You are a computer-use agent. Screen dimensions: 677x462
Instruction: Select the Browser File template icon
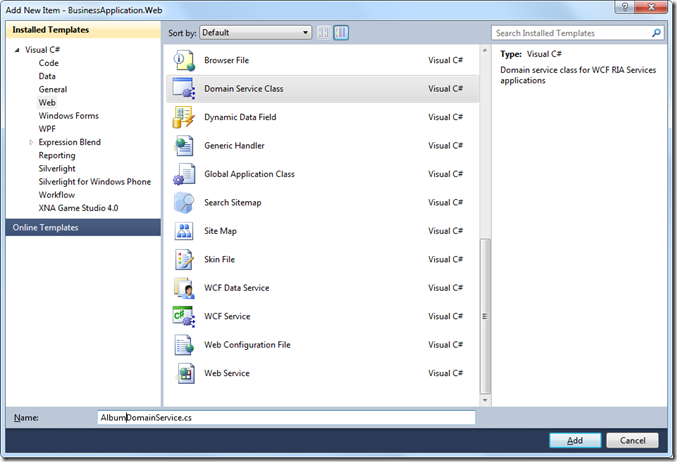coord(184,60)
